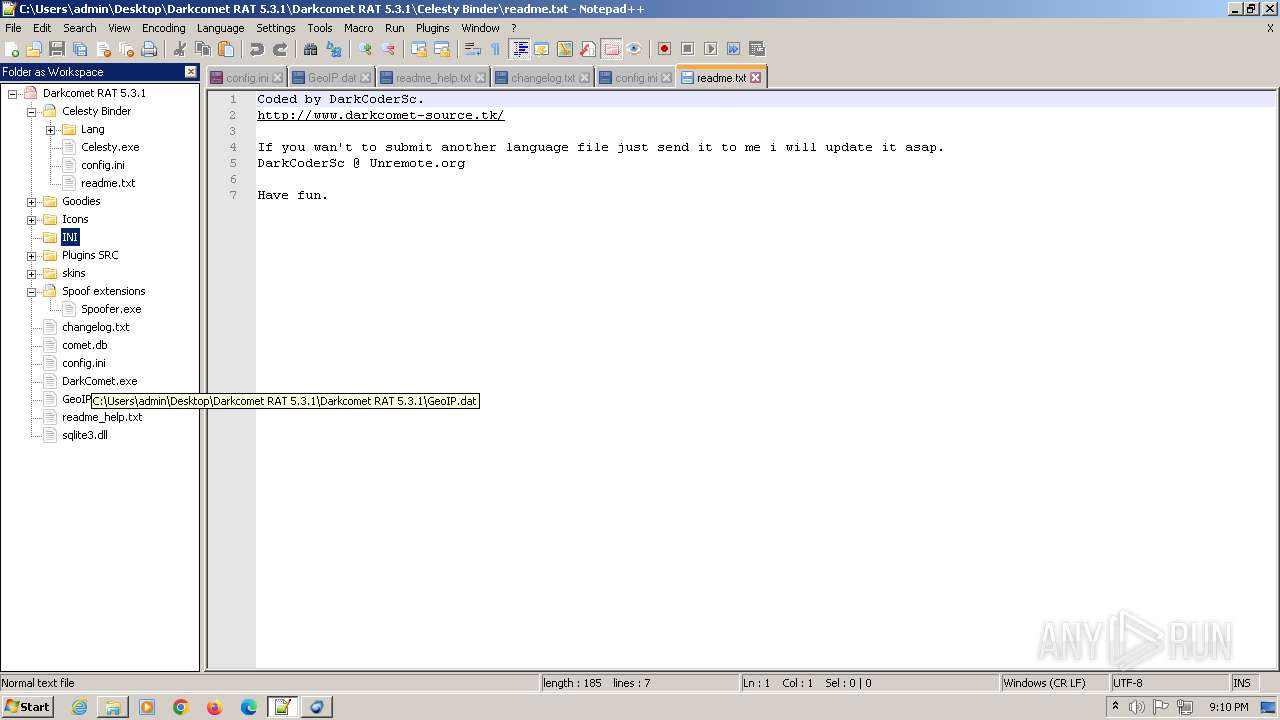Click the Open file toolbar icon

pos(34,49)
